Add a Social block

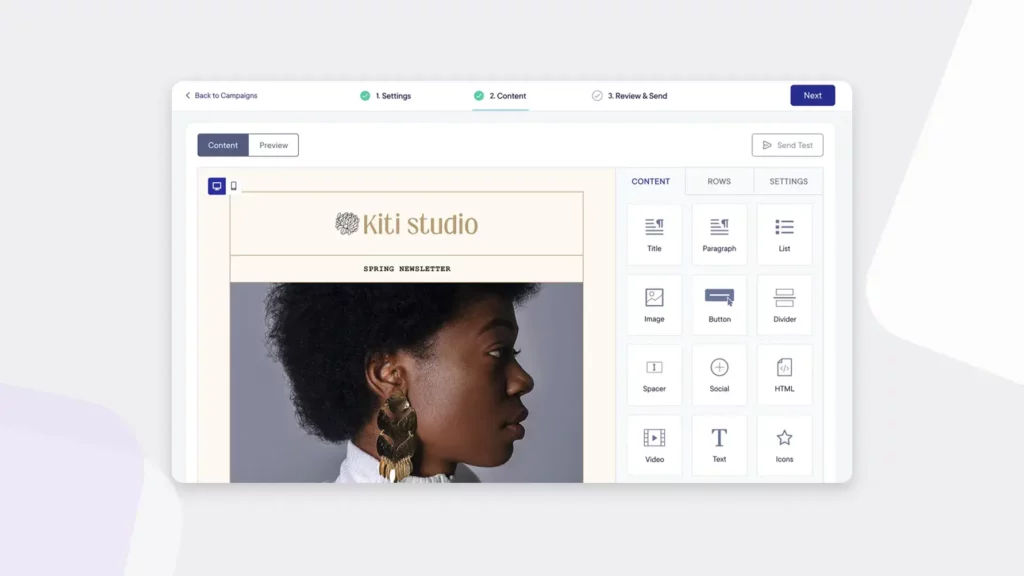click(x=719, y=375)
